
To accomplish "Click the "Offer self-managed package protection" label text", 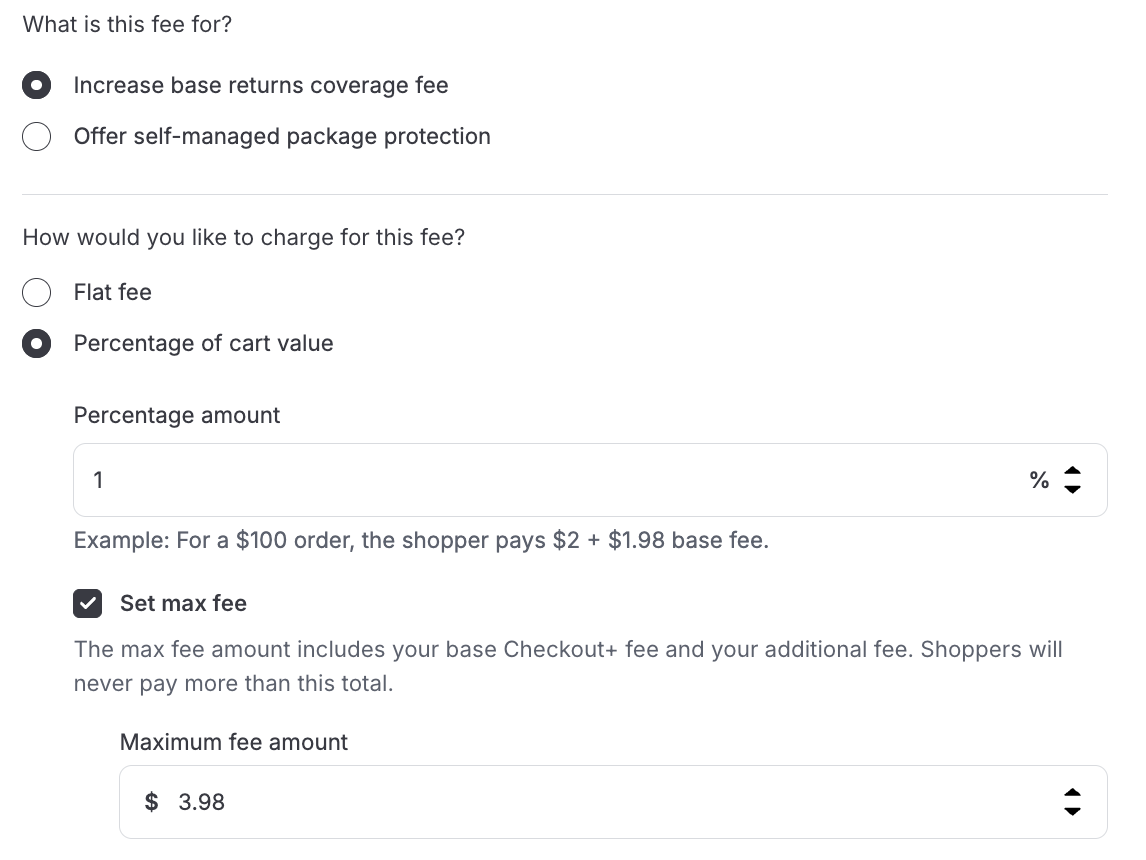I will pyautogui.click(x=282, y=137).
